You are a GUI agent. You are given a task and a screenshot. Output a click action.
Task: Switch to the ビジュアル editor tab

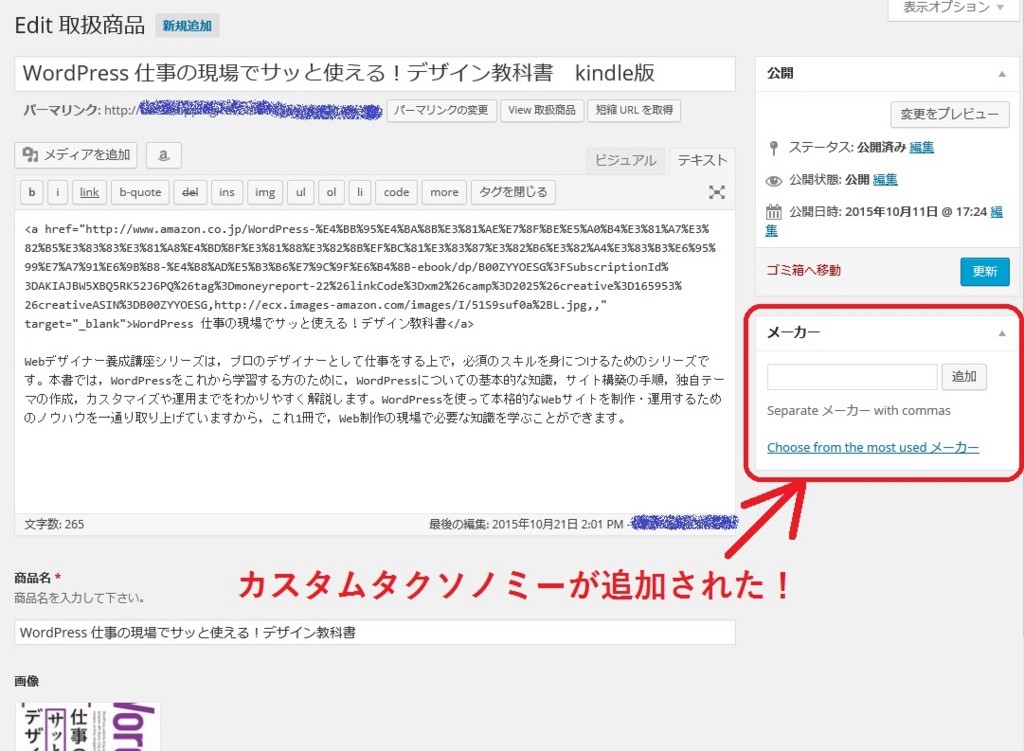(625, 161)
